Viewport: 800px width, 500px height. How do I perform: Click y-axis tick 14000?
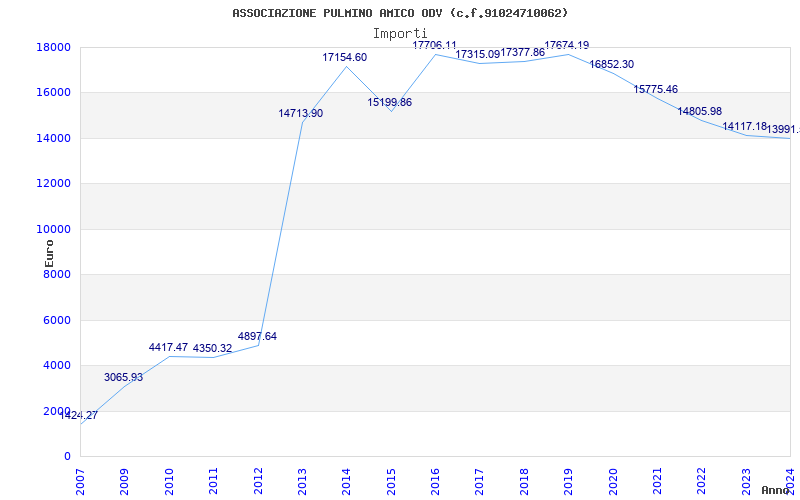point(53,138)
